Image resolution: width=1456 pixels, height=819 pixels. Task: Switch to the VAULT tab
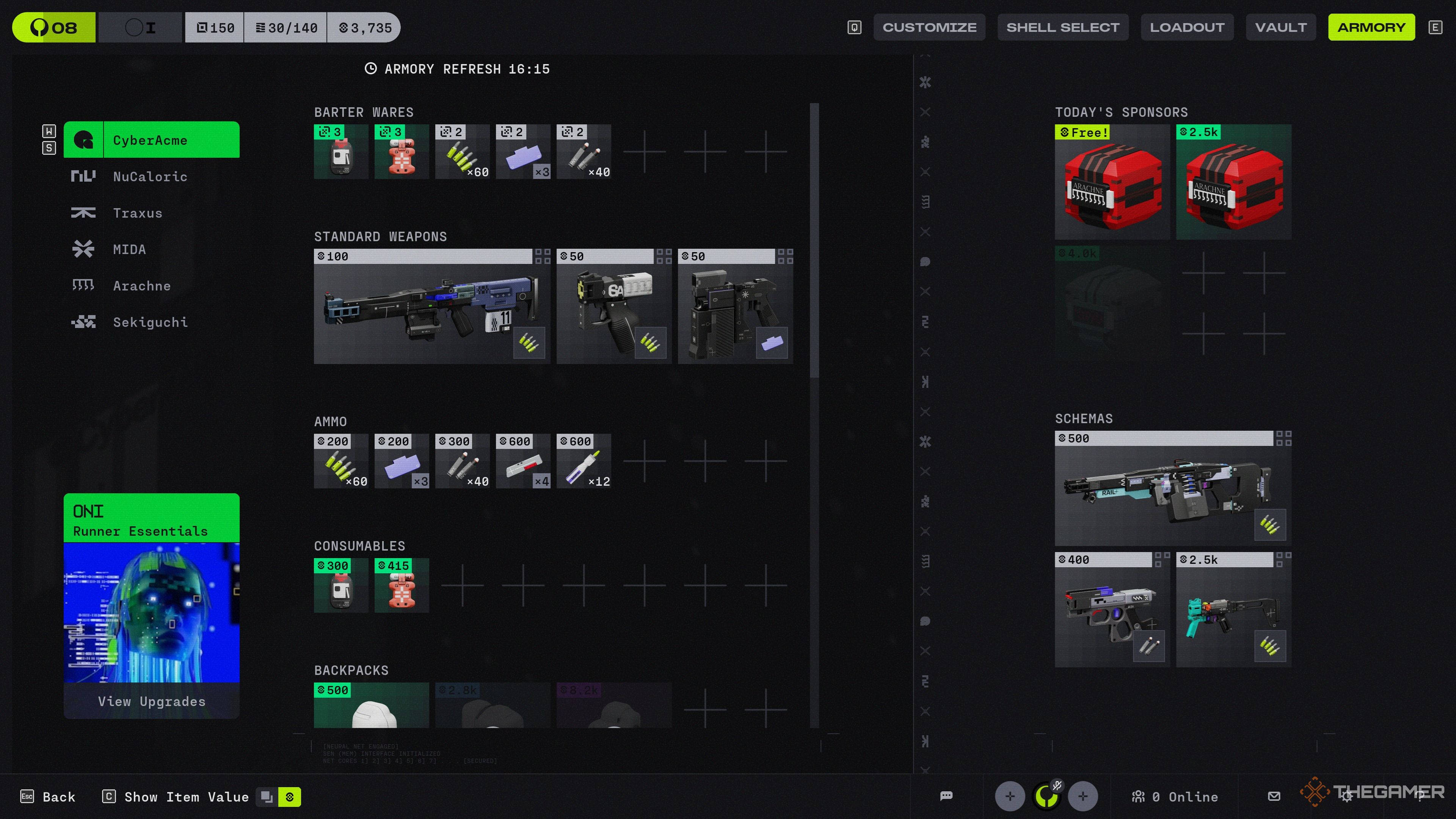point(1280,27)
